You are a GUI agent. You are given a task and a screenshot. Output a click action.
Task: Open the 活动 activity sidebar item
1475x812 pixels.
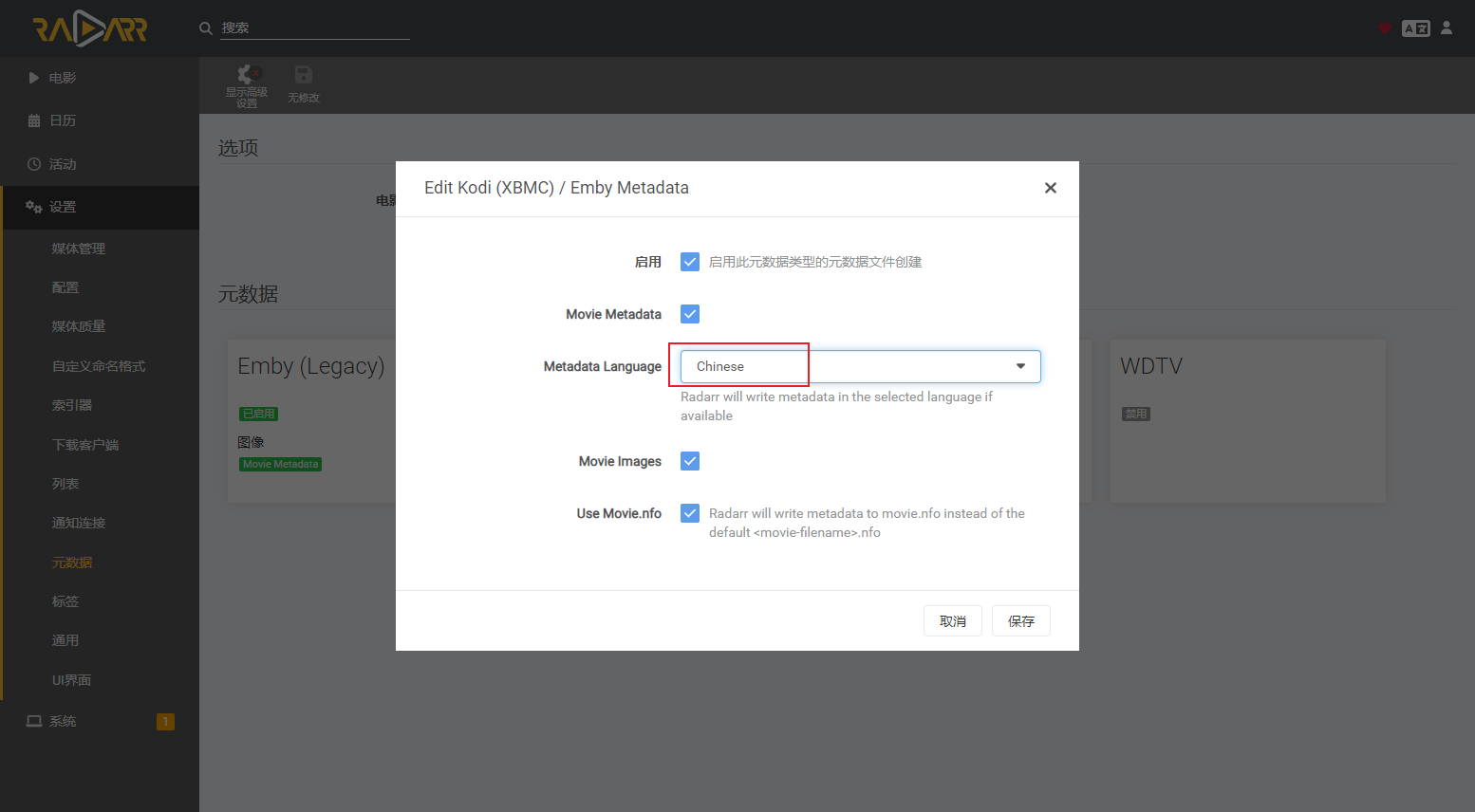[x=100, y=164]
